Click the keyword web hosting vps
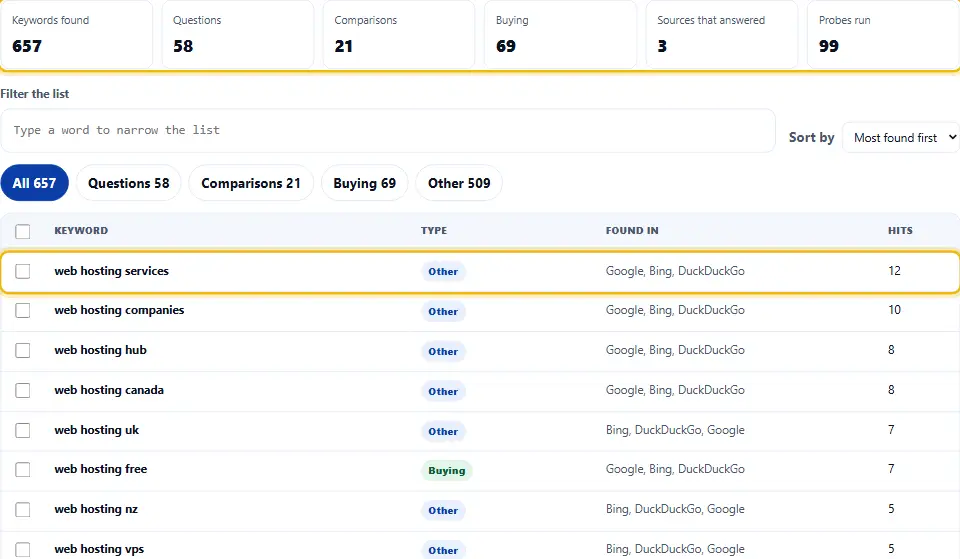This screenshot has height=559, width=960. coord(99,549)
